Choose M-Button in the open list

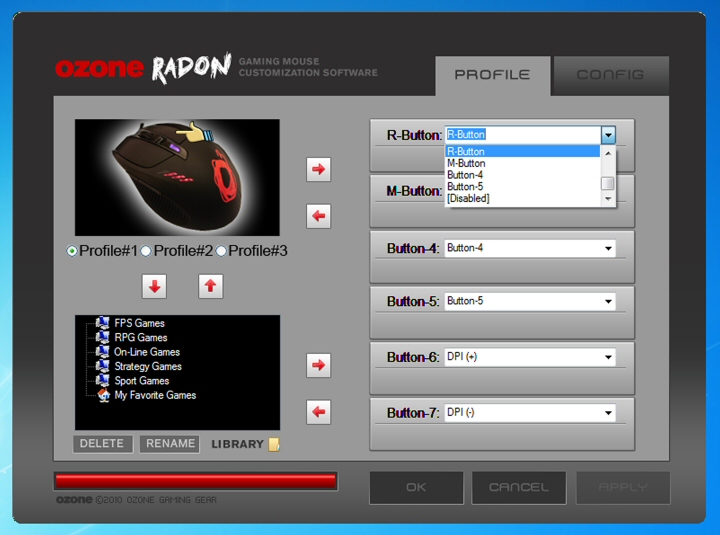(523, 163)
